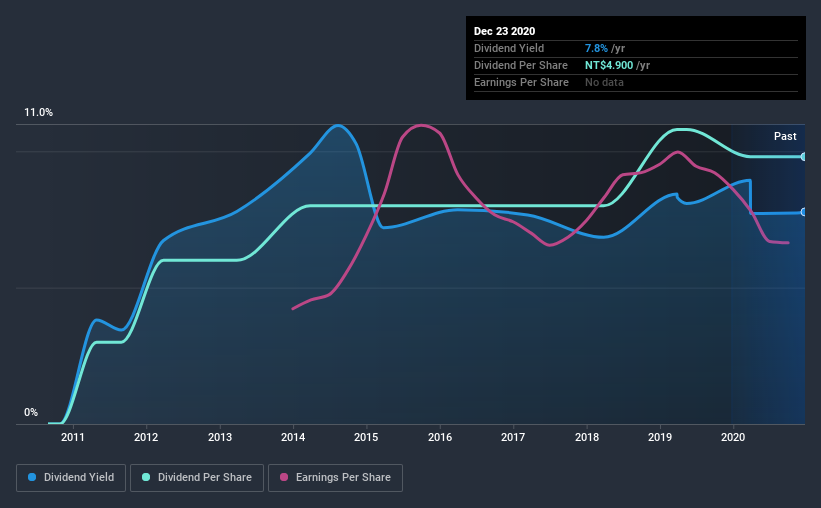Select the 2012 x-axis label
The image size is (821, 508).
[146, 437]
